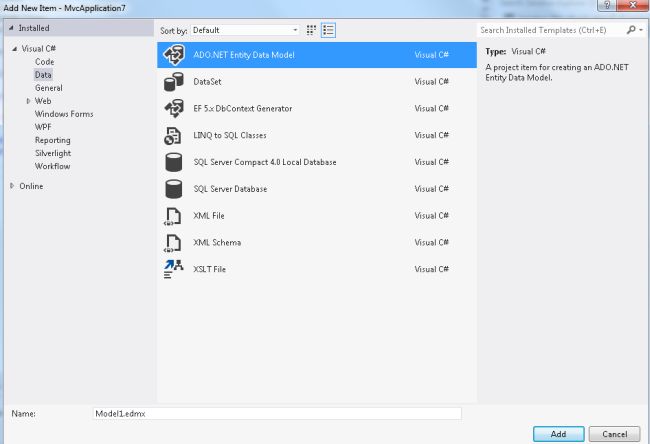
Task: Click 'LINQ to SQL Classes' text
Action: coord(230,135)
